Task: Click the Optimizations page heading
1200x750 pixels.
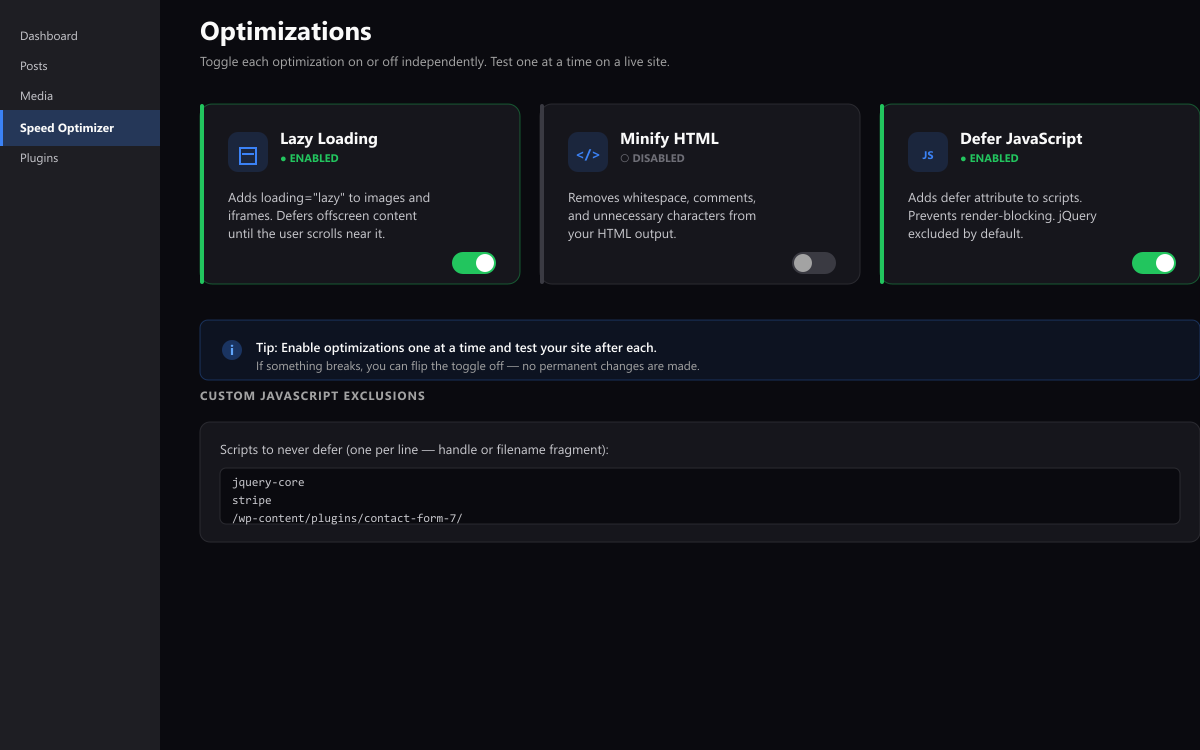Action: [x=286, y=31]
